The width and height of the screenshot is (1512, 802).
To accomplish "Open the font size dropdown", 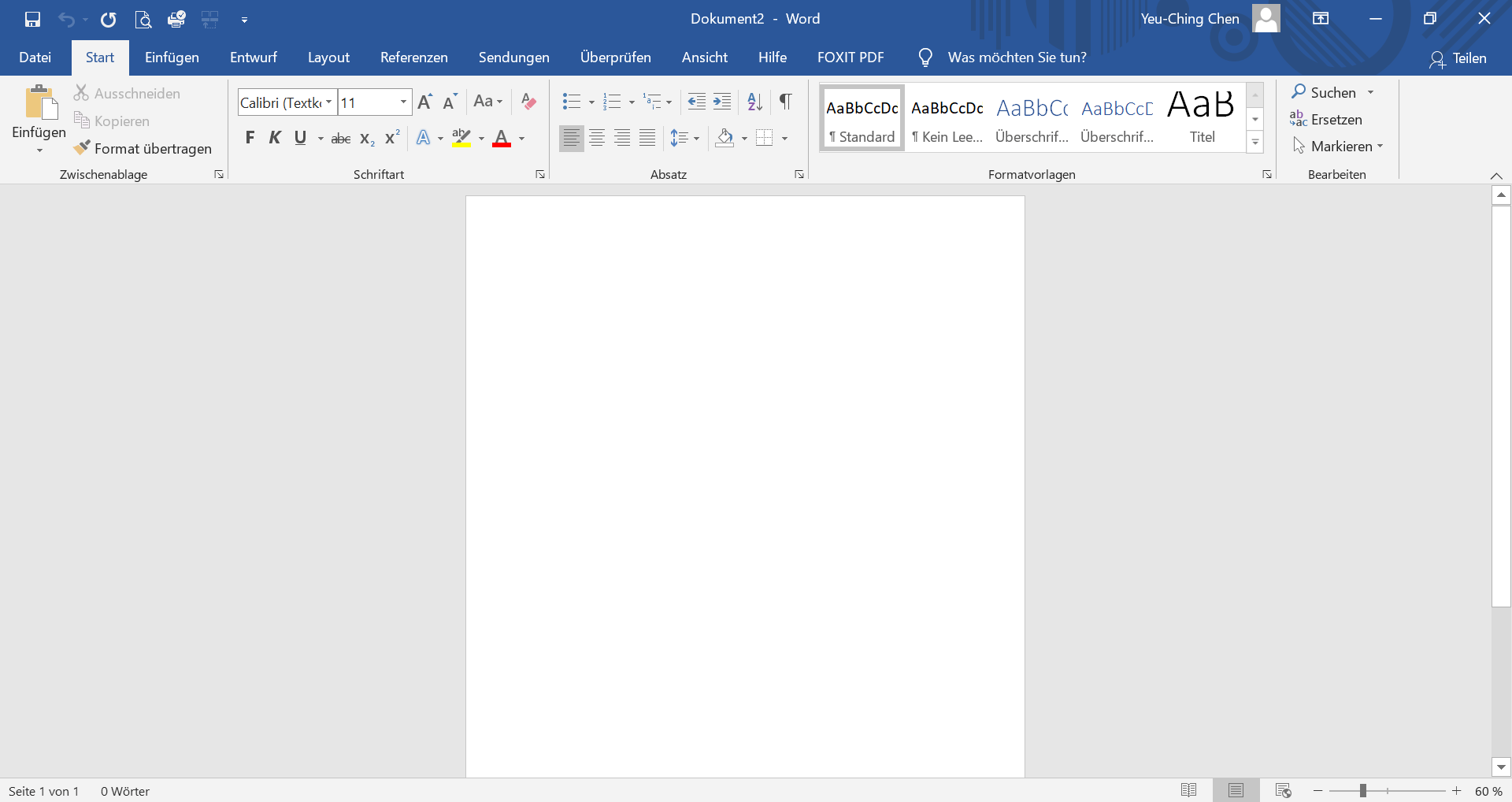I will (x=403, y=102).
